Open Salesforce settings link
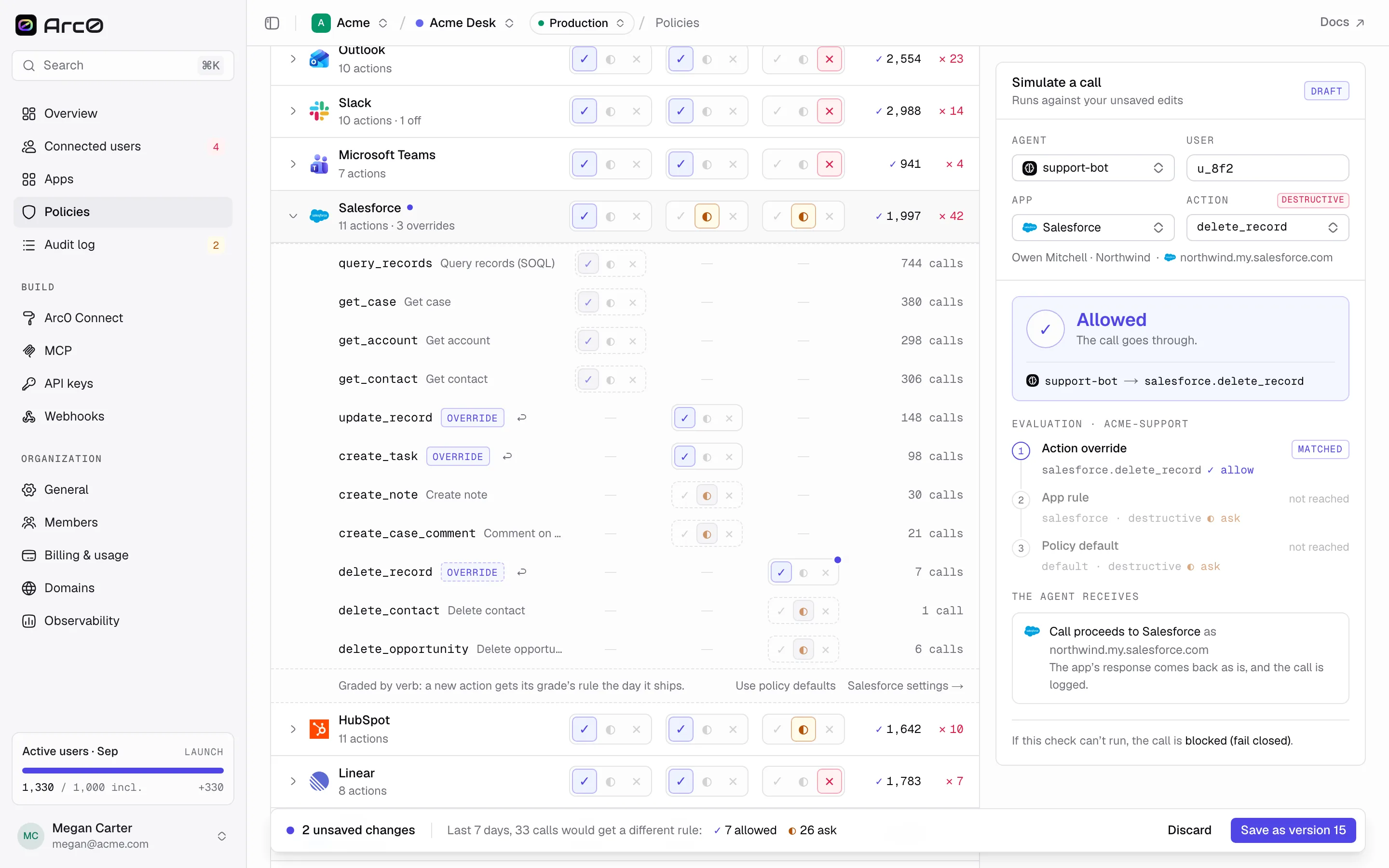 click(x=905, y=685)
